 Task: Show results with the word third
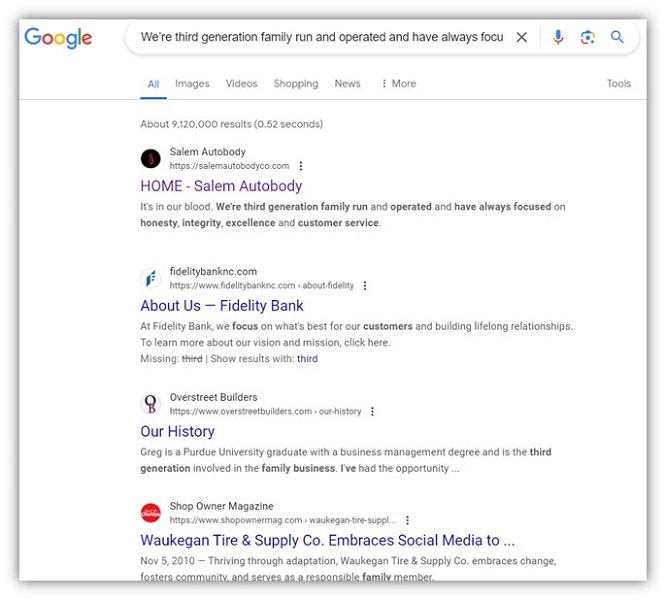[307, 358]
